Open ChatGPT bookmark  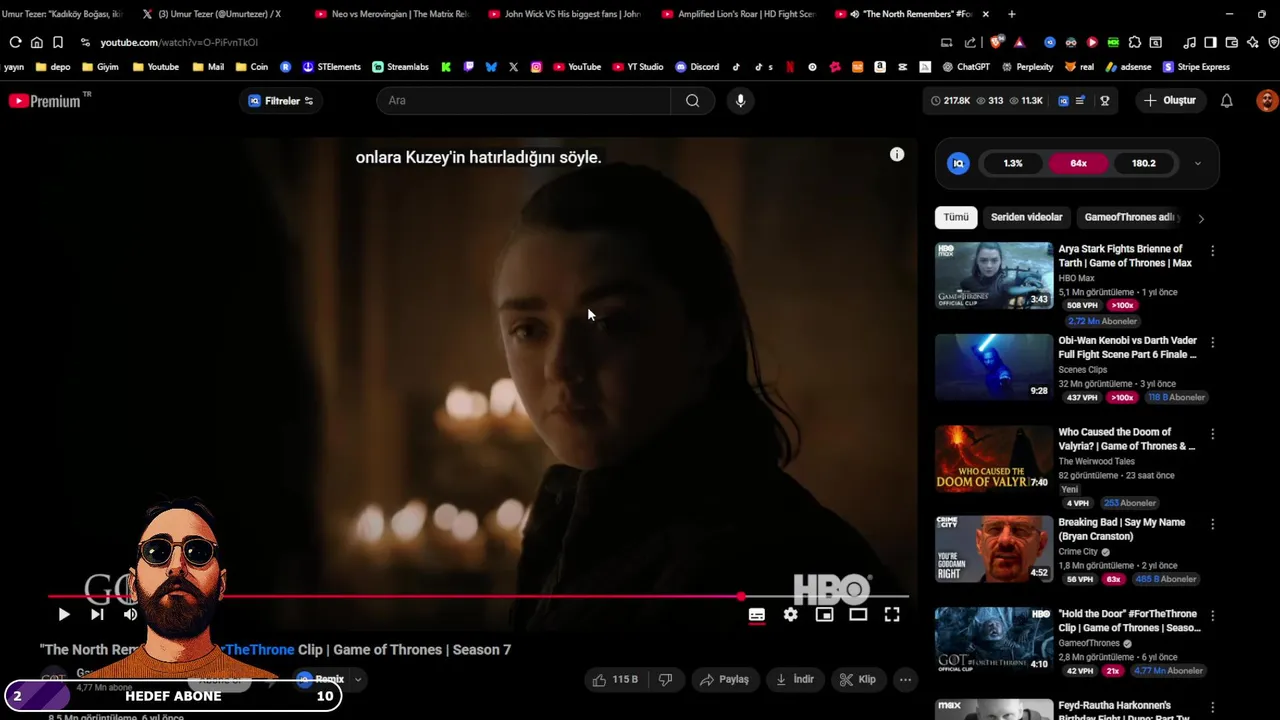[x=966, y=67]
